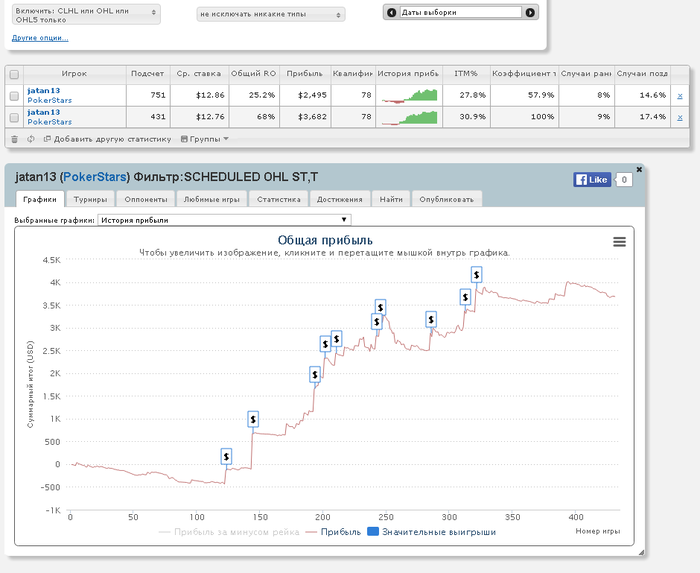
Task: Switch to the Турниры tab
Action: [x=90, y=199]
